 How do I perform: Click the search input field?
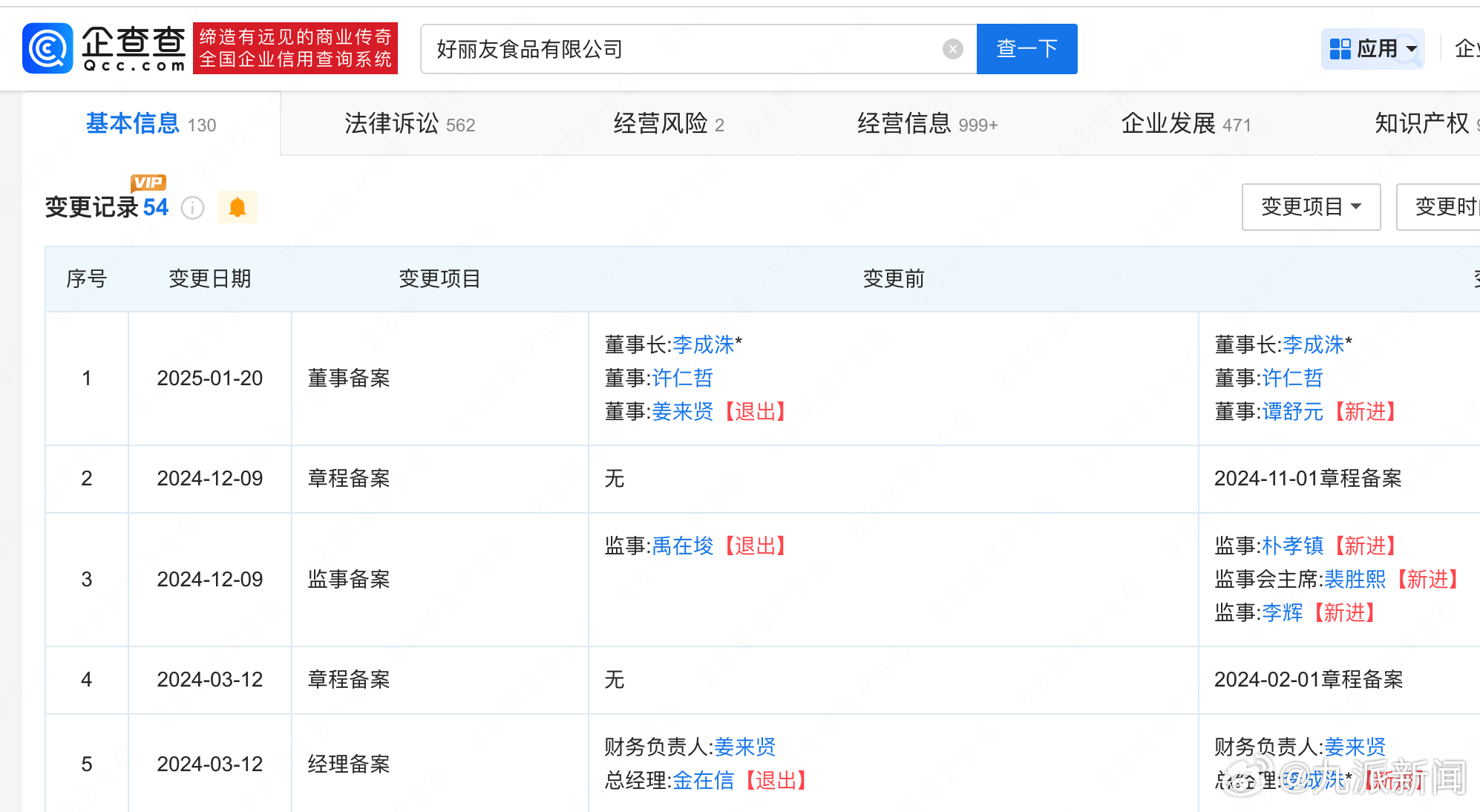click(x=698, y=49)
